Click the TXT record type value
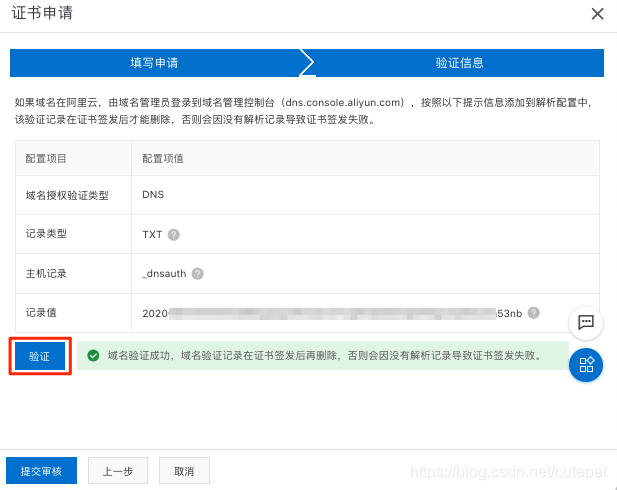Screen dimensions: 617x490 (152, 235)
